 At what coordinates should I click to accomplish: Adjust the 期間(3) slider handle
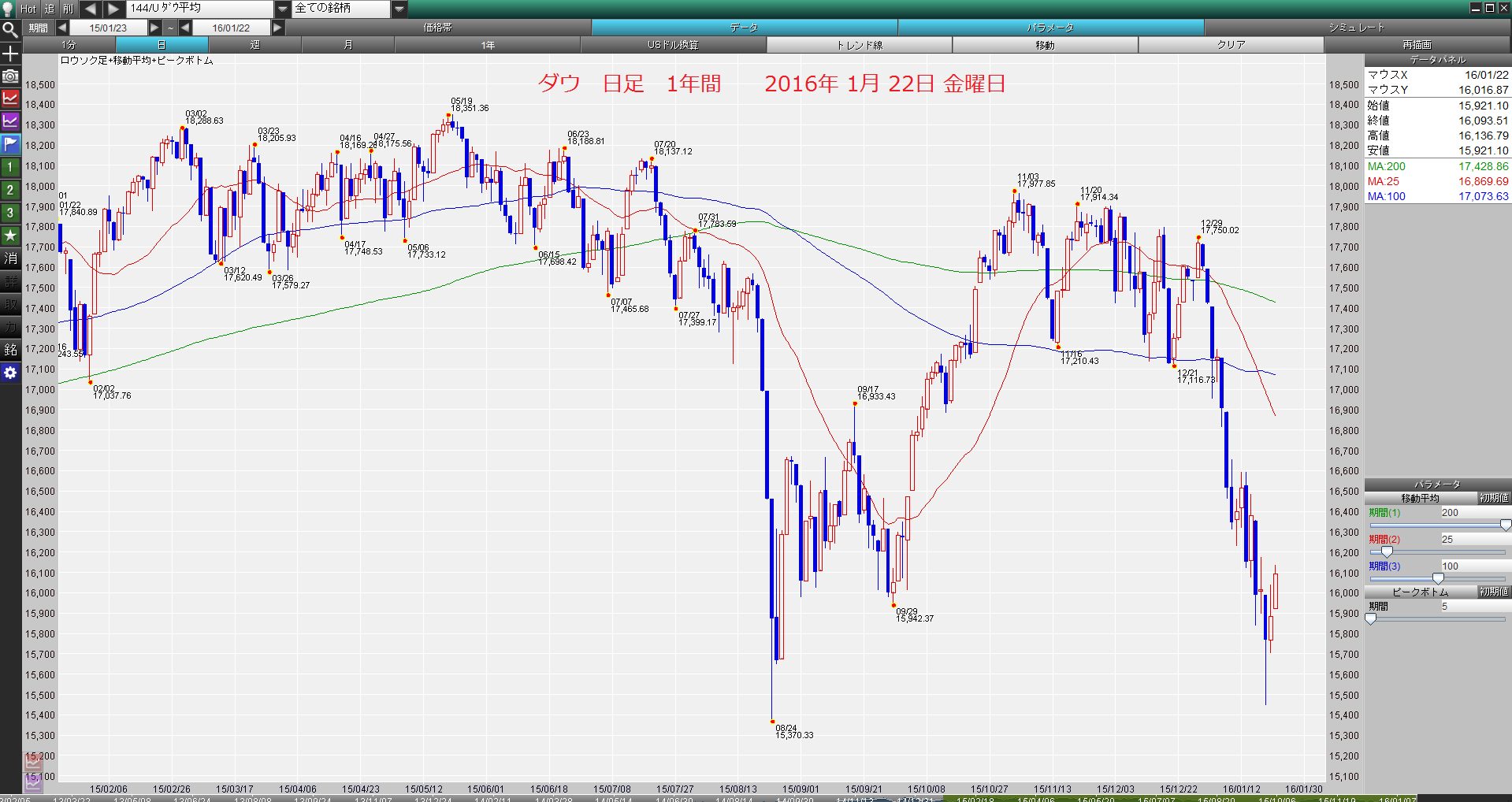pyautogui.click(x=1438, y=579)
